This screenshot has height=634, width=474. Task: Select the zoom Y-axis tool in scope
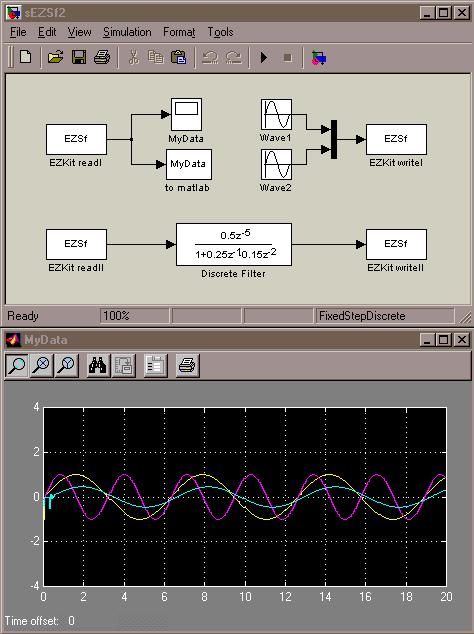(x=66, y=366)
